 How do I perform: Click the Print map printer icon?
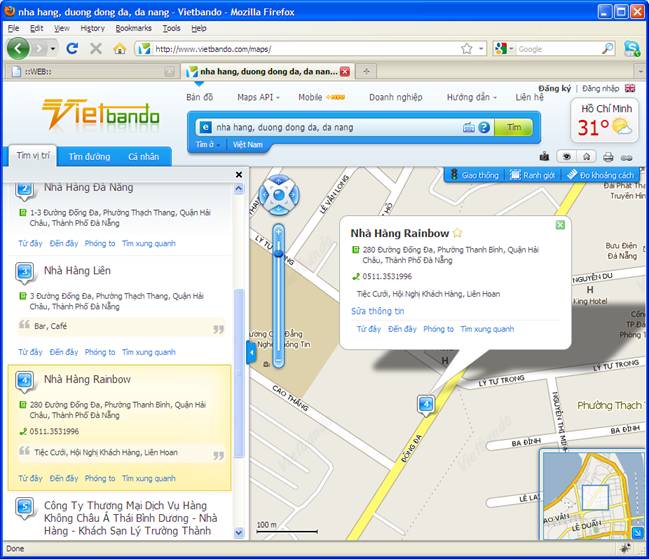(608, 157)
